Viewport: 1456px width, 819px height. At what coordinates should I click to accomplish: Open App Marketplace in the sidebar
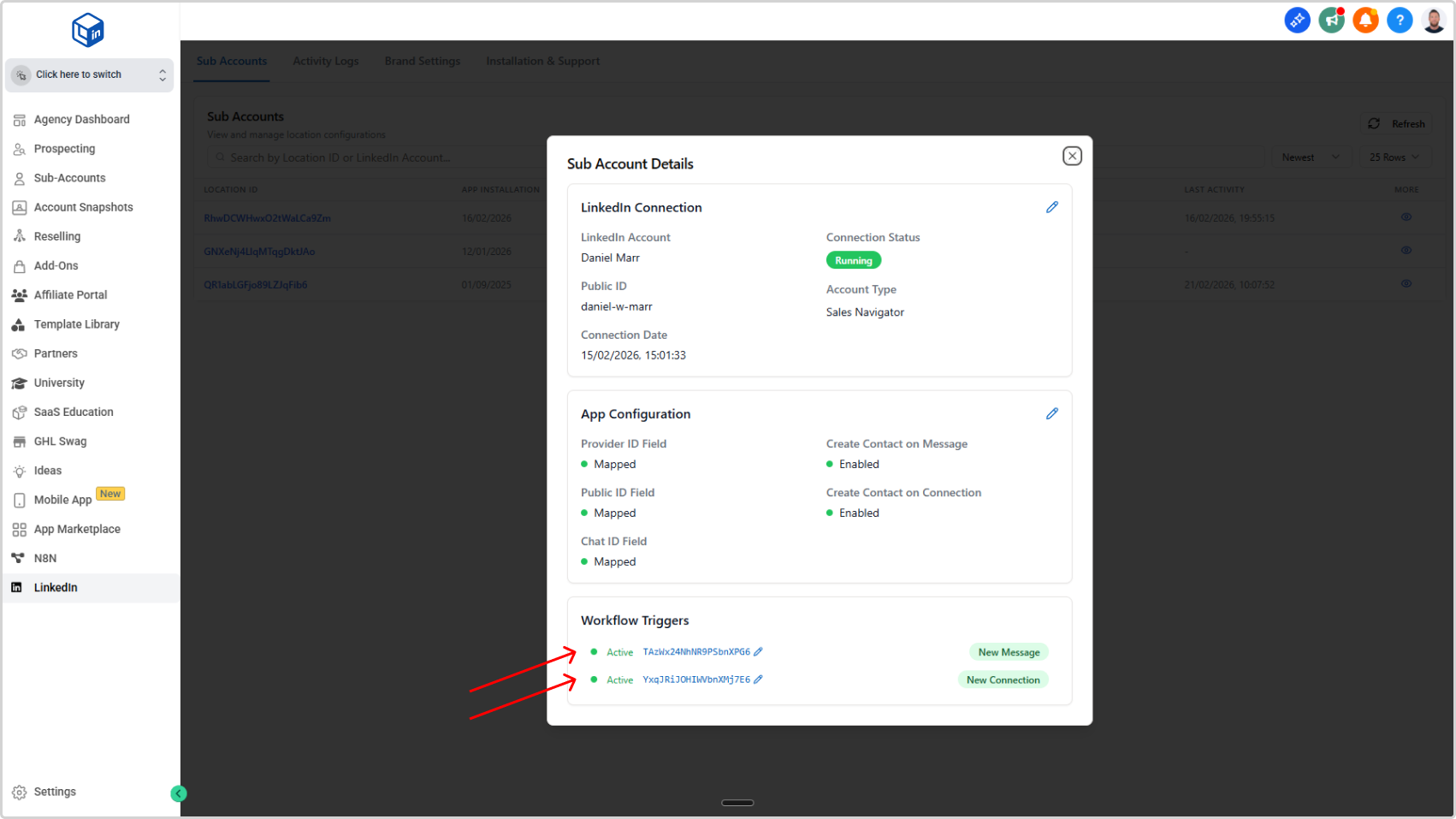point(77,529)
